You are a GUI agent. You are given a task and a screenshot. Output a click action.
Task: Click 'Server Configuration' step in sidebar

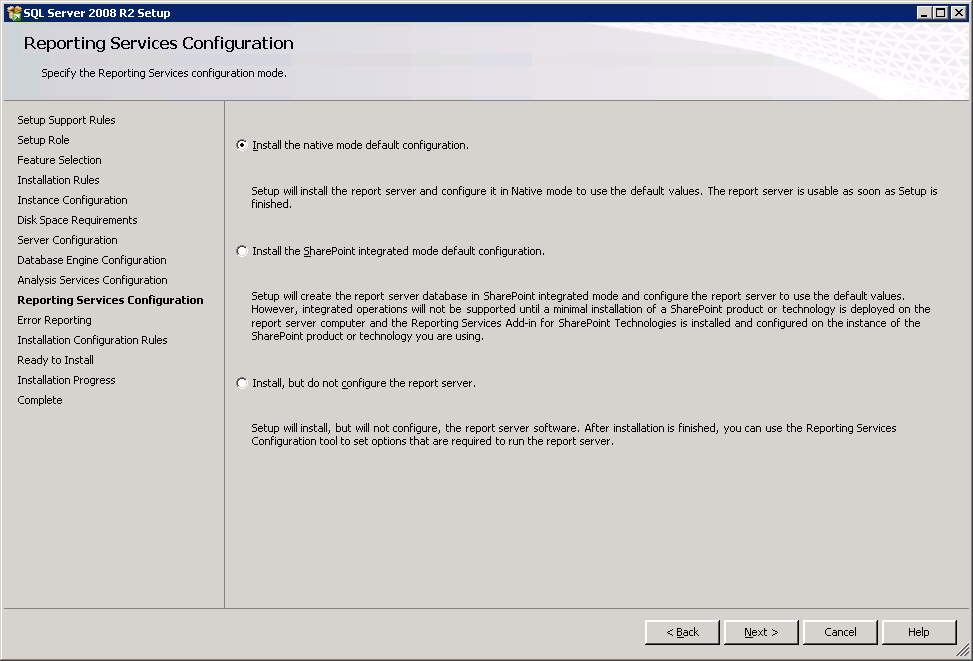67,240
